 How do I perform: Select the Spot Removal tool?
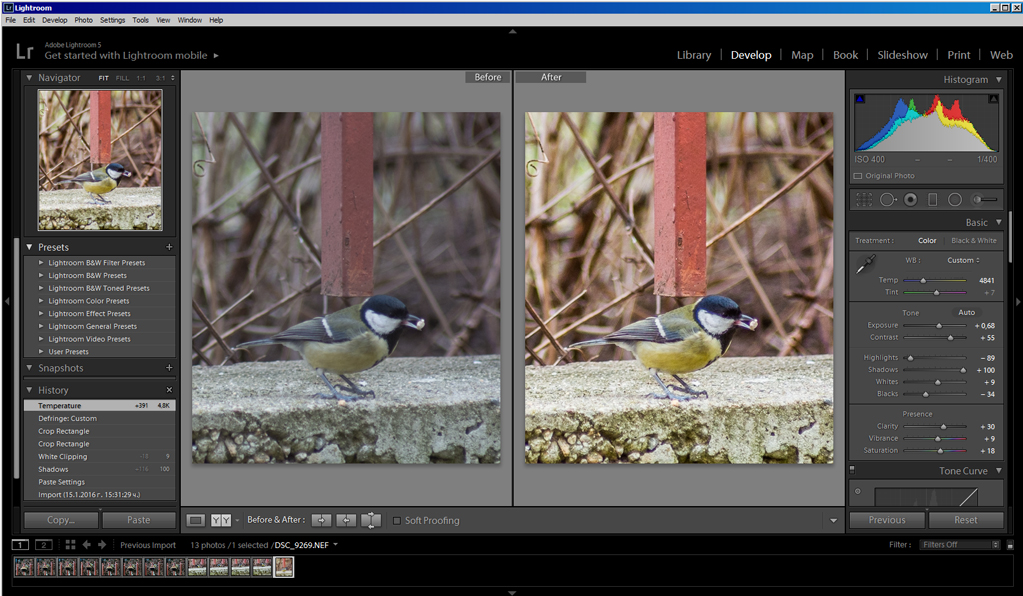point(888,199)
